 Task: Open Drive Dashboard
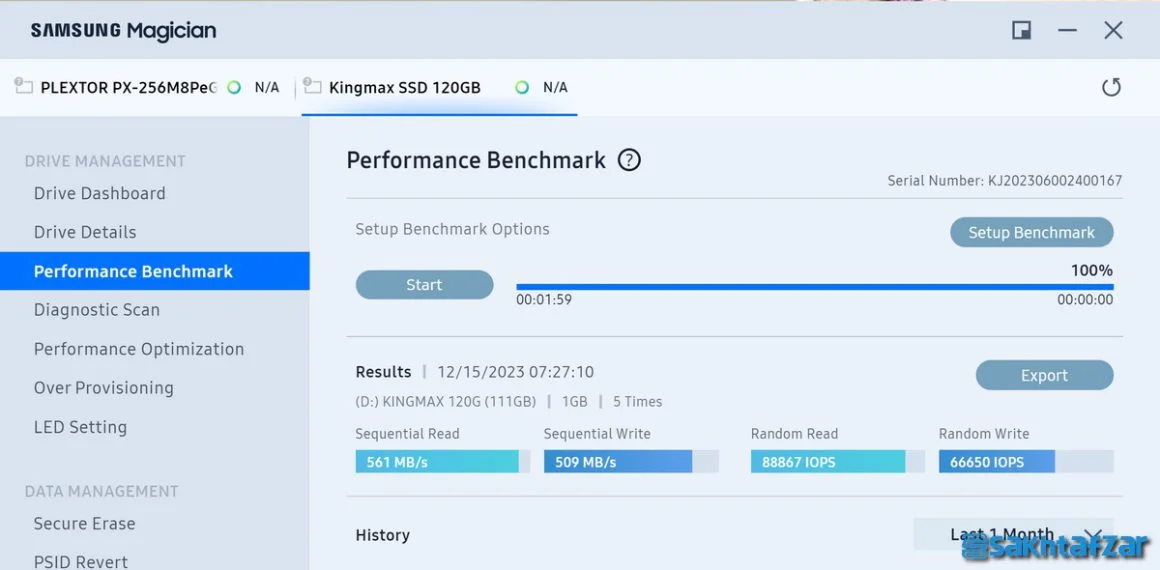[100, 193]
